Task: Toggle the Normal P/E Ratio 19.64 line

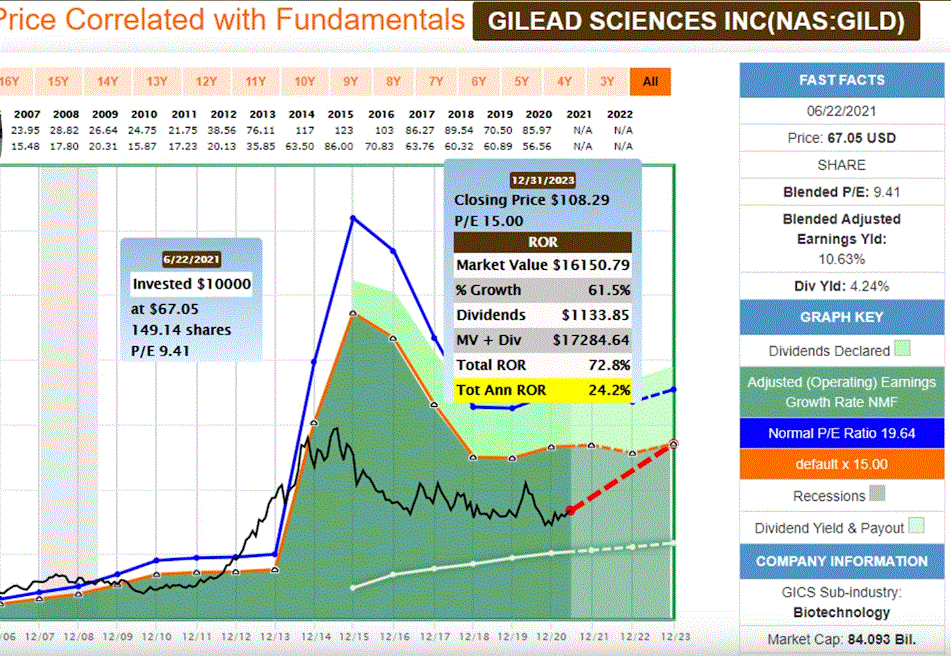Action: click(x=842, y=433)
